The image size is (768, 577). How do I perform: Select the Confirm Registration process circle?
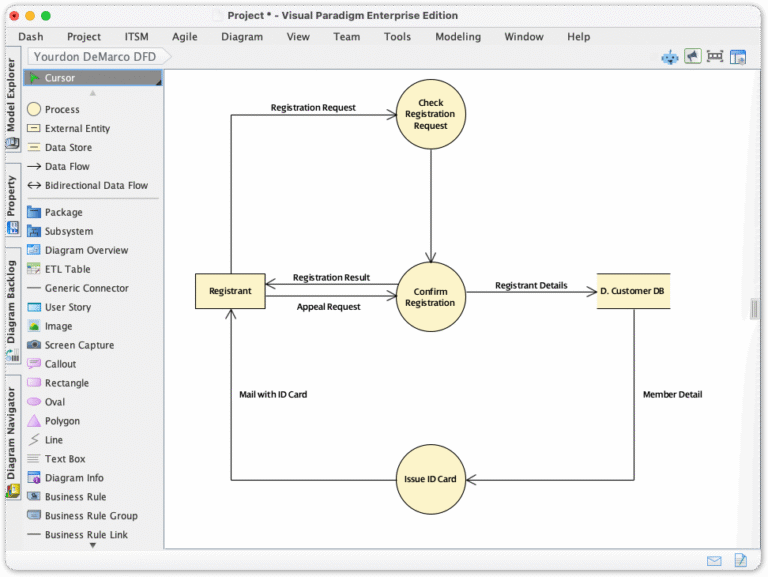click(431, 297)
